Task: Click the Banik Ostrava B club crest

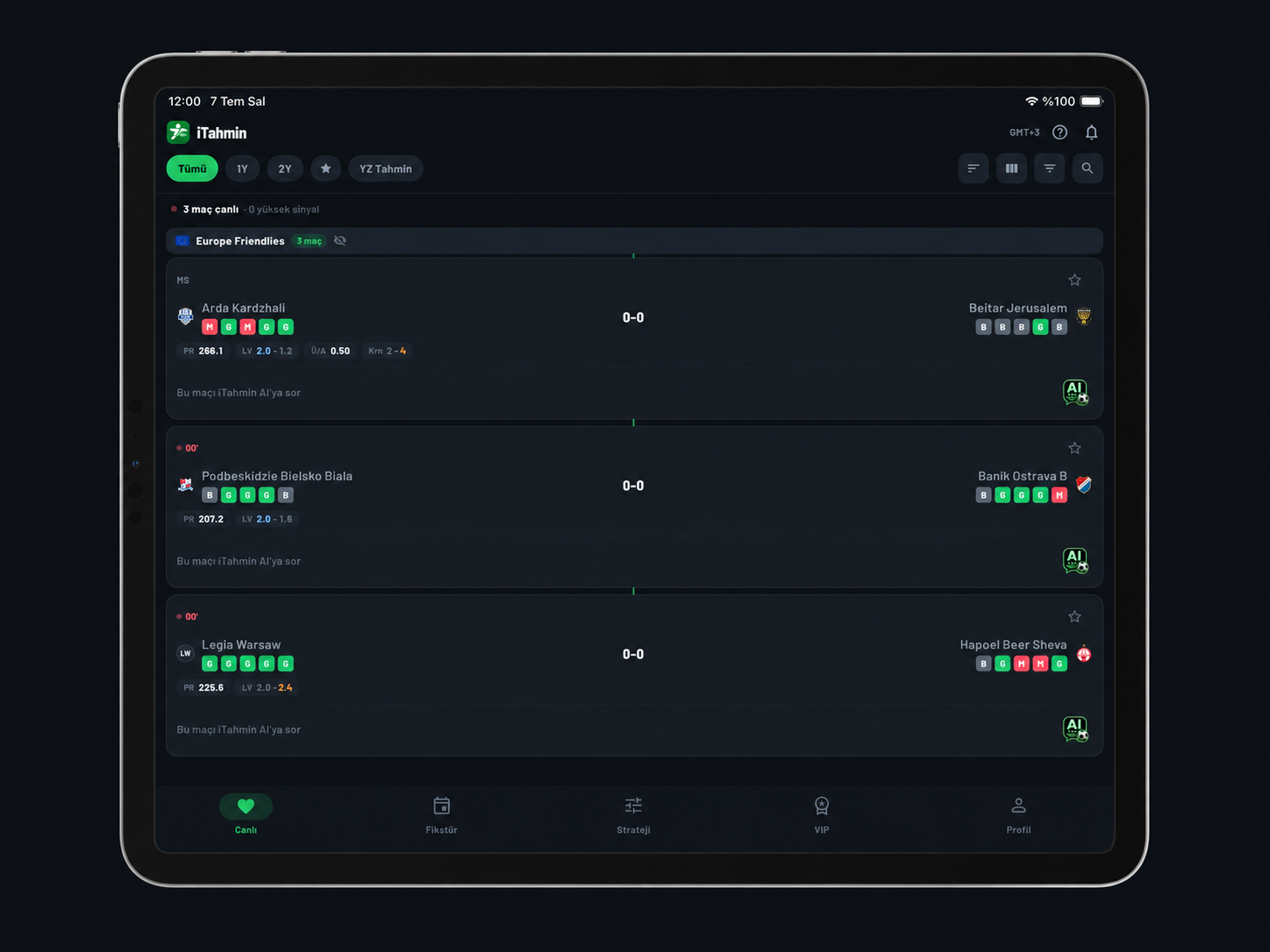Action: coord(1084,485)
